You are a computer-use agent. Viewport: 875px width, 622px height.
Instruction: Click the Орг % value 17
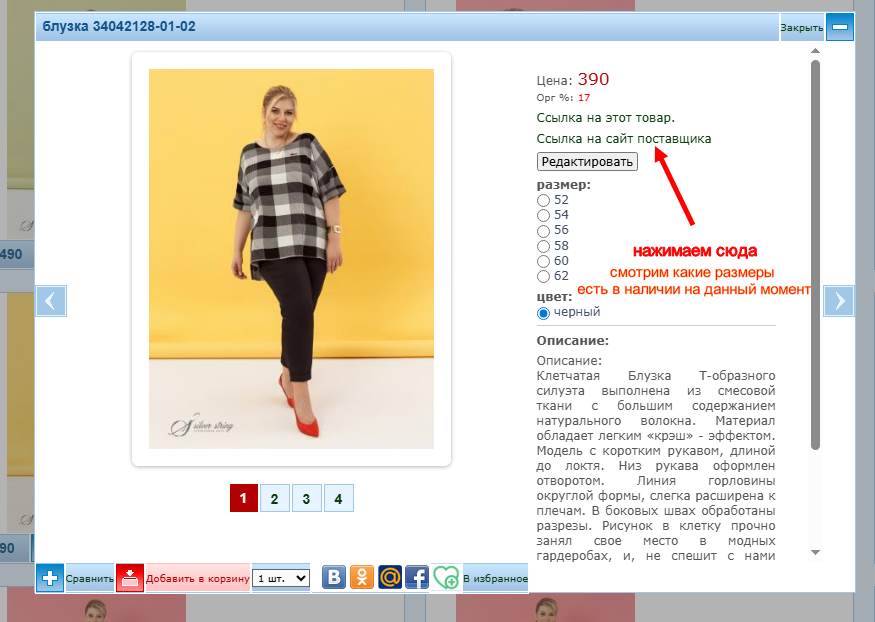click(x=584, y=98)
